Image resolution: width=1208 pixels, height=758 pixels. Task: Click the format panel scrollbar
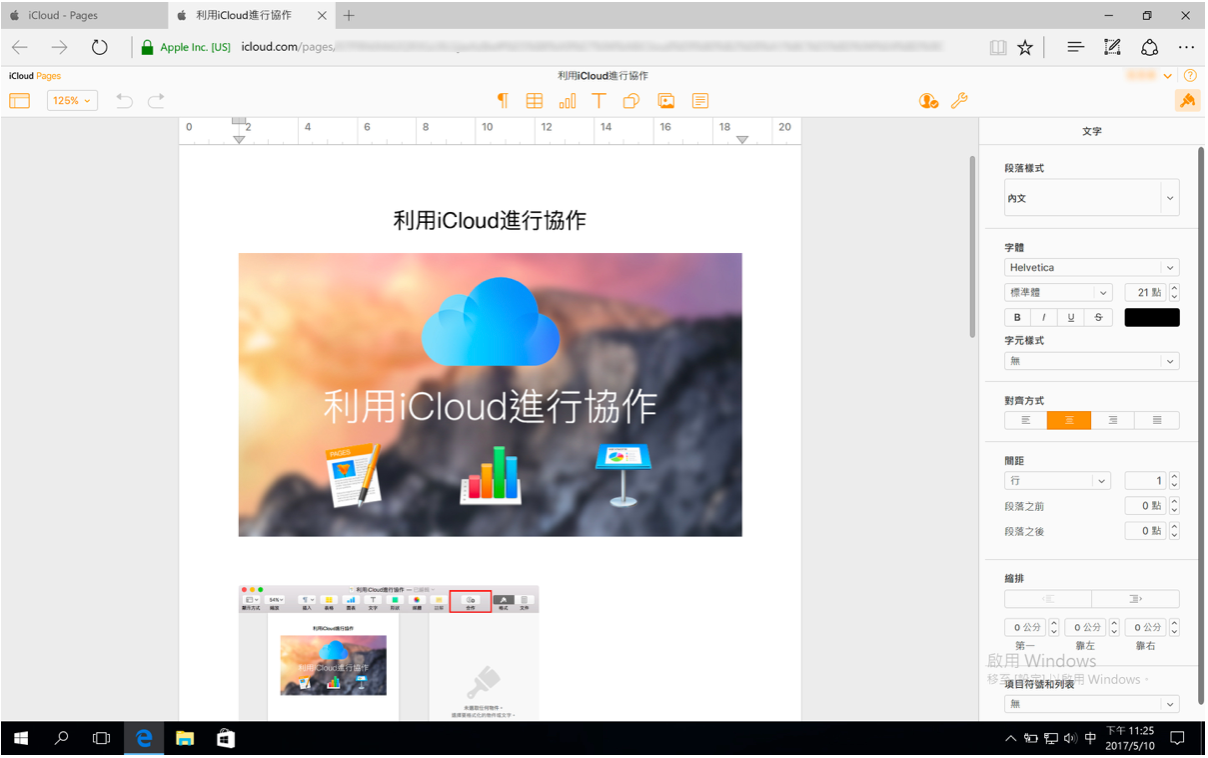pyautogui.click(x=1201, y=428)
